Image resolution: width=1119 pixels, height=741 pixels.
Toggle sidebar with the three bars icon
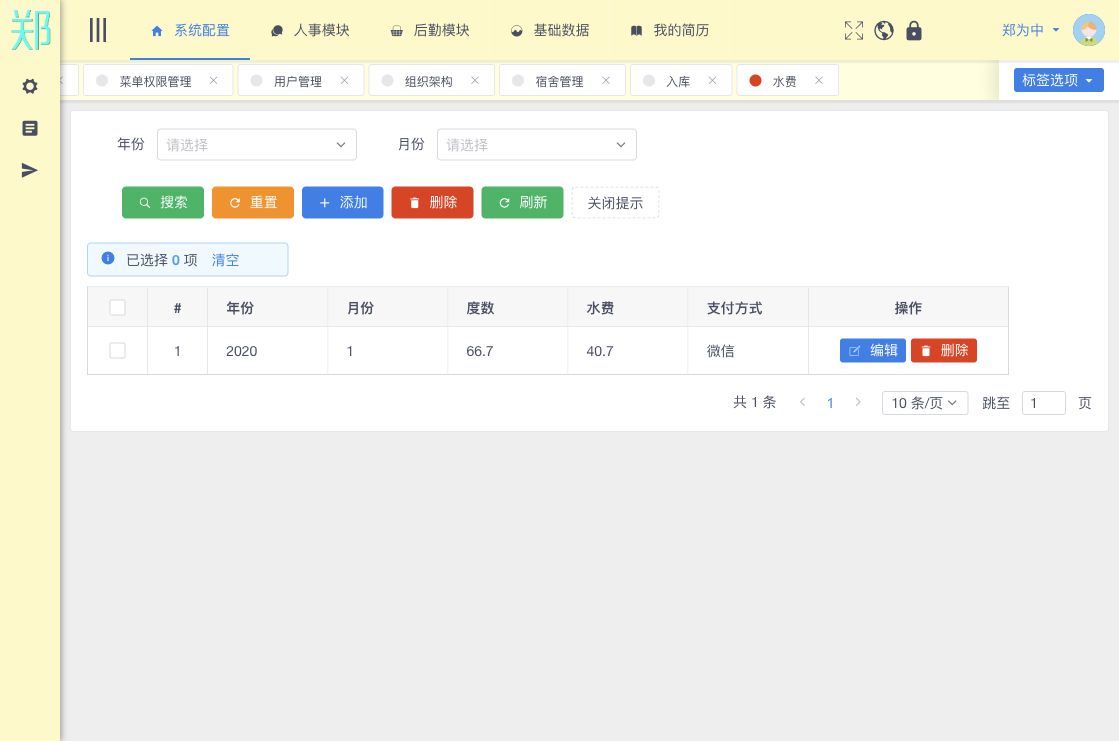(x=98, y=30)
